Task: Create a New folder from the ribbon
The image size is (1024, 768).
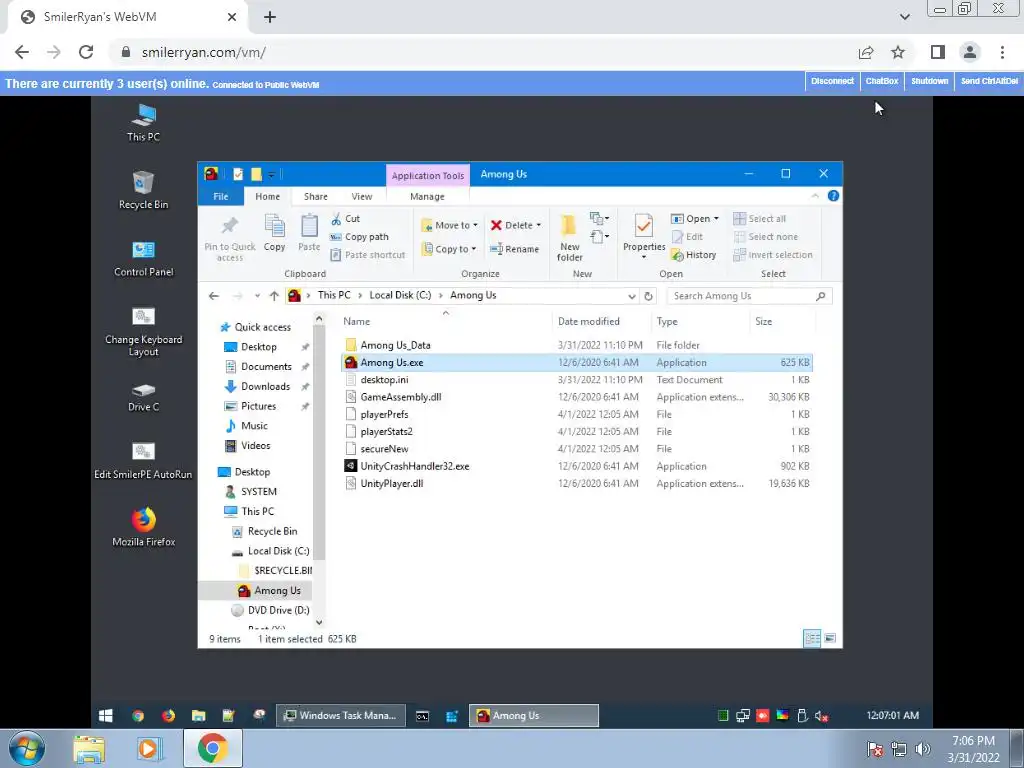Action: [x=569, y=238]
